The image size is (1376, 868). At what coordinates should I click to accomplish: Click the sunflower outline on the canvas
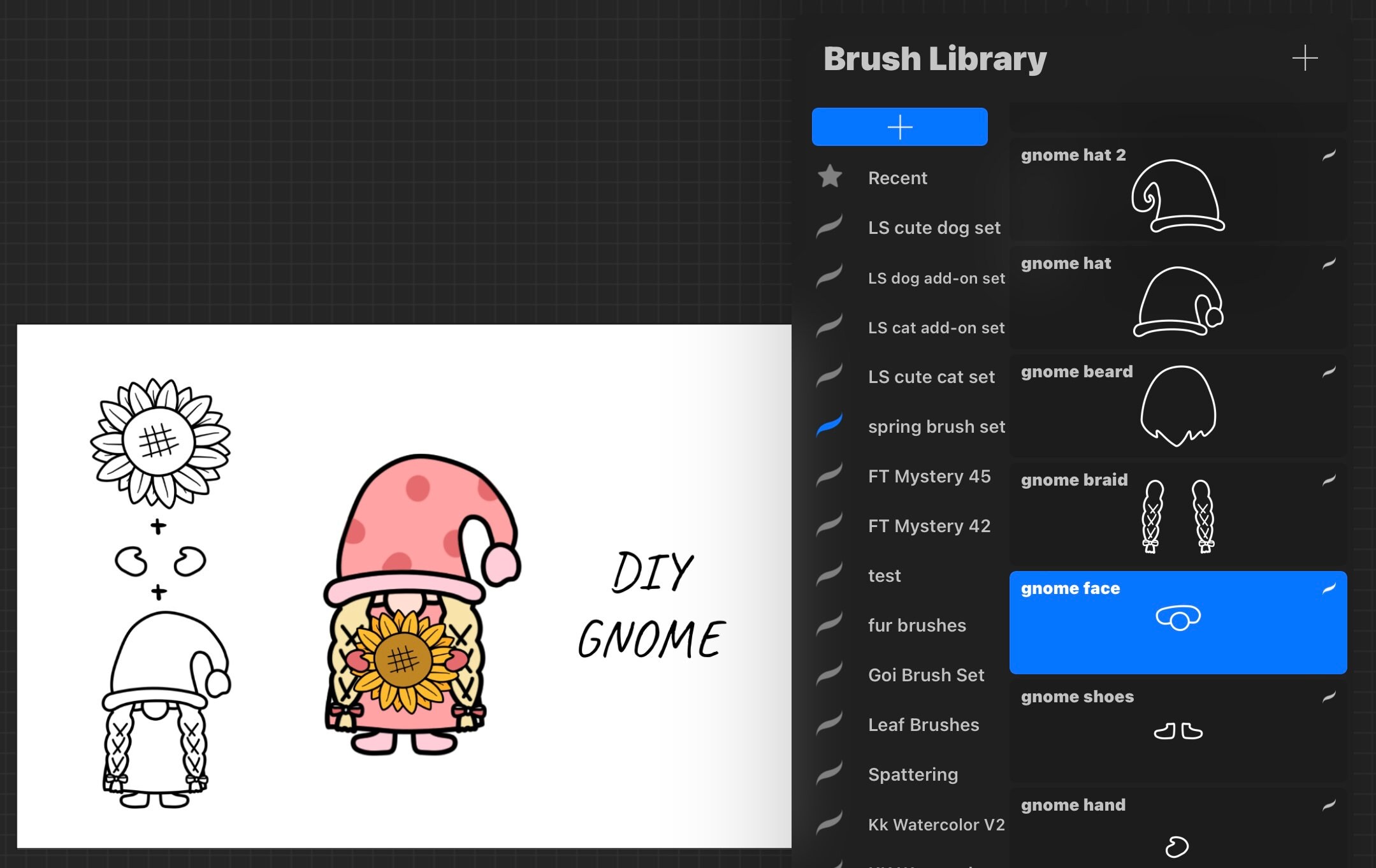point(160,442)
